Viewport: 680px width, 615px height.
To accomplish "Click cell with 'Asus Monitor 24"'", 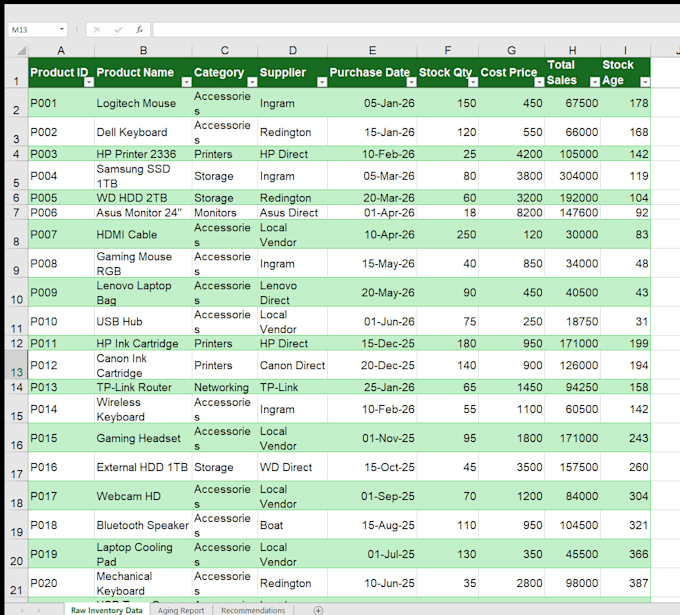I will pyautogui.click(x=143, y=213).
